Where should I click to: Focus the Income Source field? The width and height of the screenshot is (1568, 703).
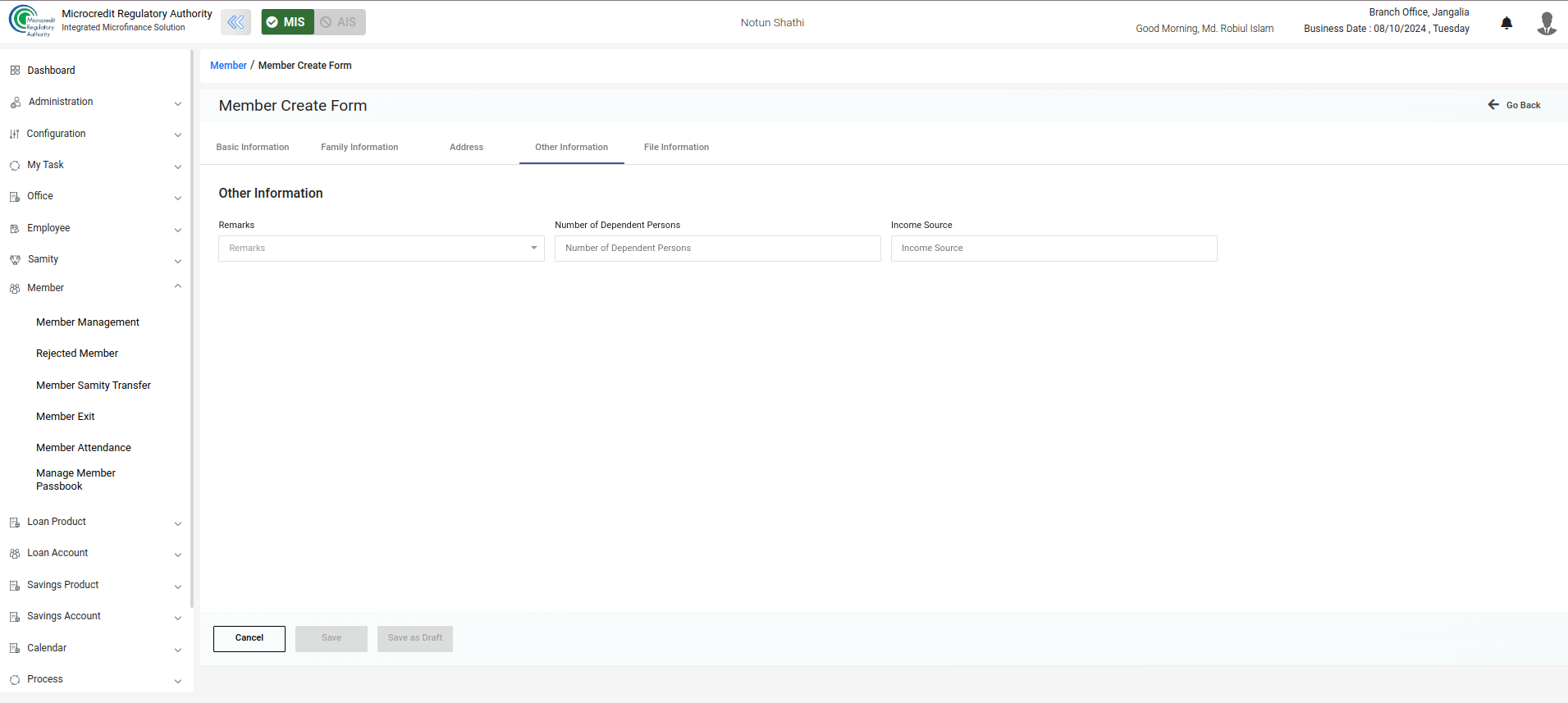coord(1054,249)
